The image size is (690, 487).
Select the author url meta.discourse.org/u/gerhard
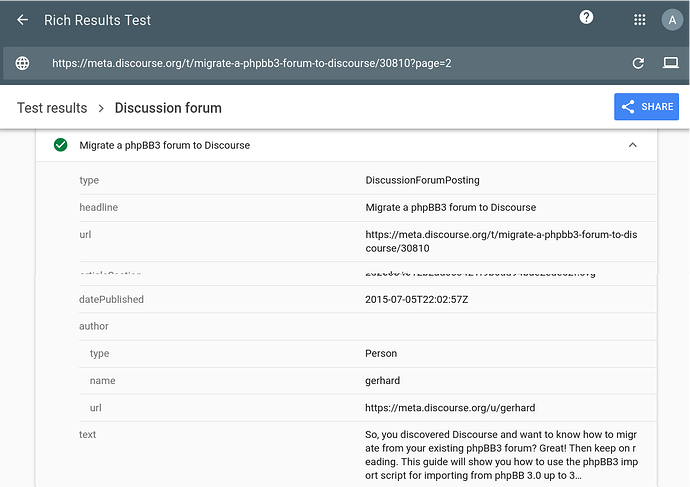point(450,408)
